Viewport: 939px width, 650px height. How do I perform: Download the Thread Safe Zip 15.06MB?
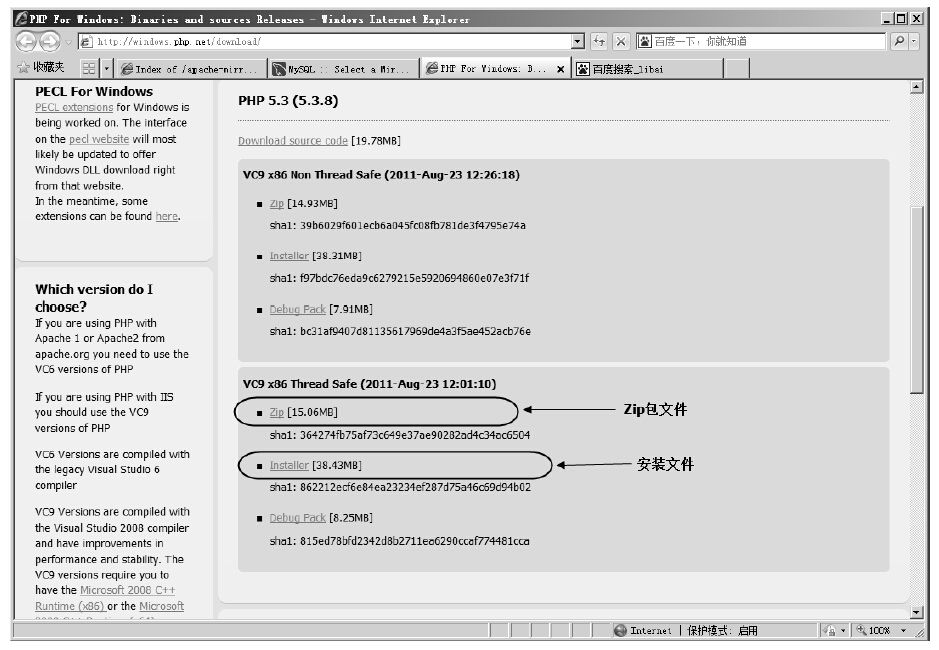click(x=277, y=412)
